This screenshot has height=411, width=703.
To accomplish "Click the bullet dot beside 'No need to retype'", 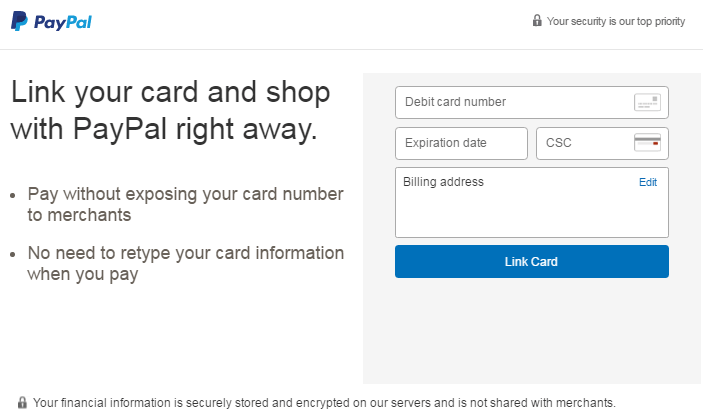I will pyautogui.click(x=12, y=255).
